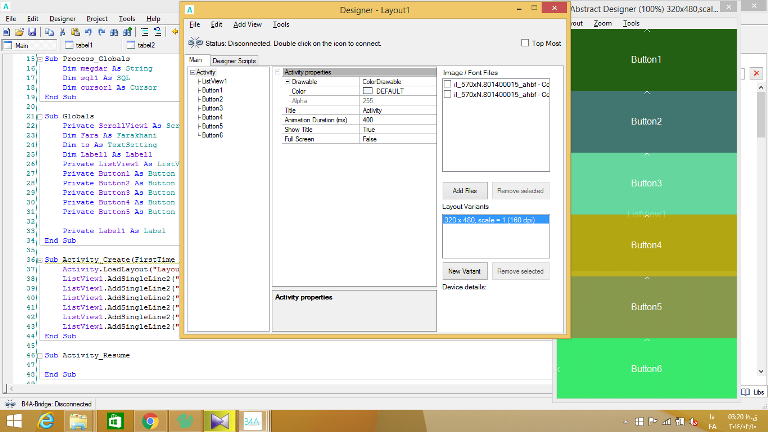Open the Windows Start button
768x432 pixels.
coord(14,421)
